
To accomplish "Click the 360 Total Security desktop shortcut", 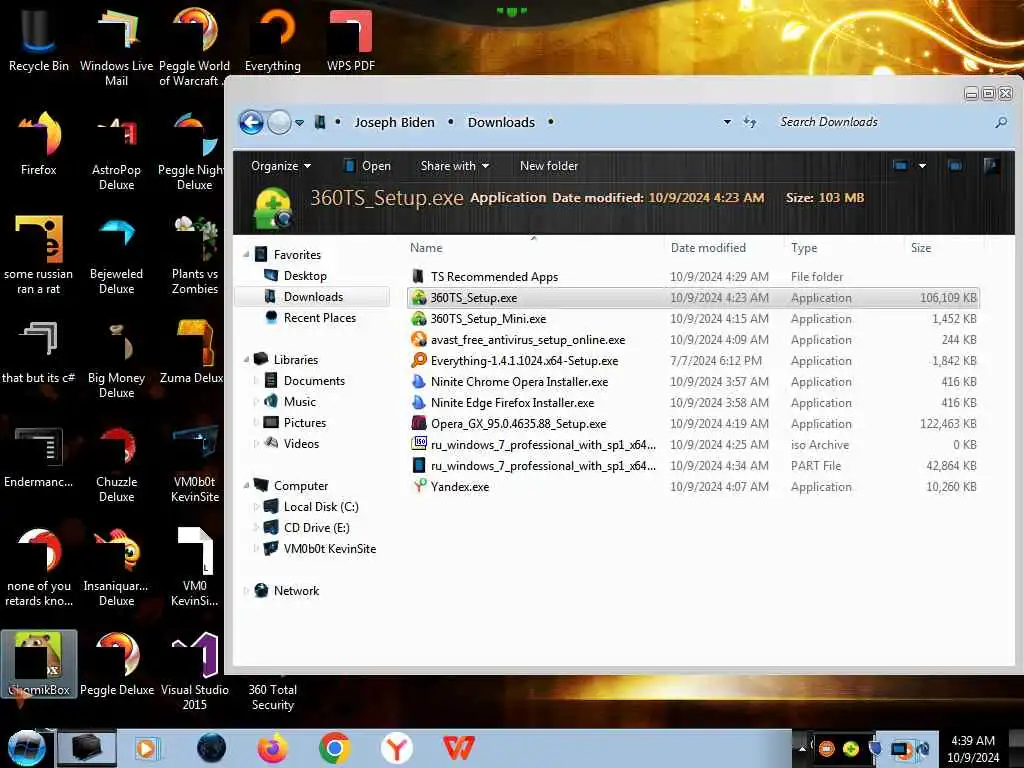I will click(272, 696).
